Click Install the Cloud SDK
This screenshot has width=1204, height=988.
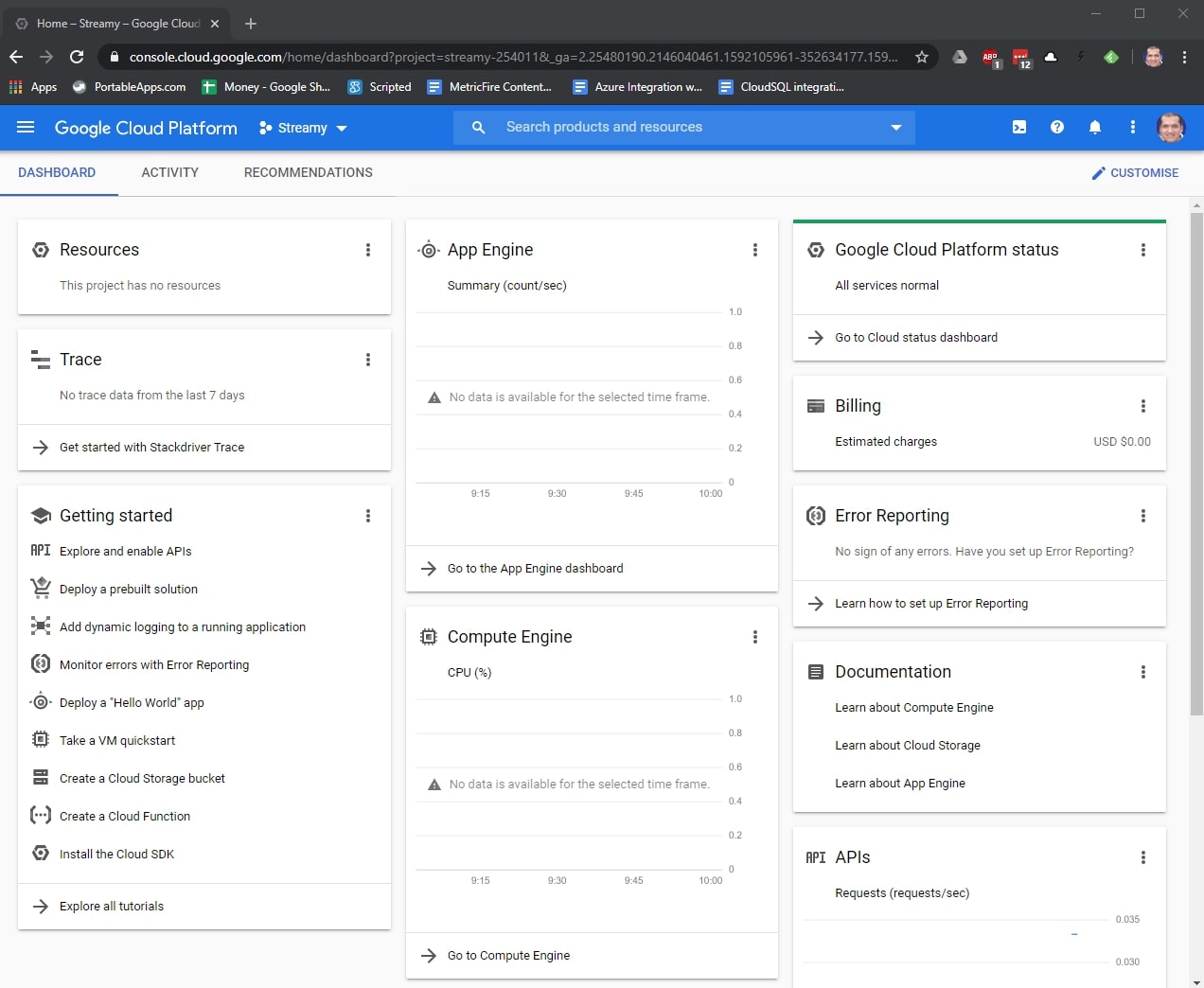[116, 855]
